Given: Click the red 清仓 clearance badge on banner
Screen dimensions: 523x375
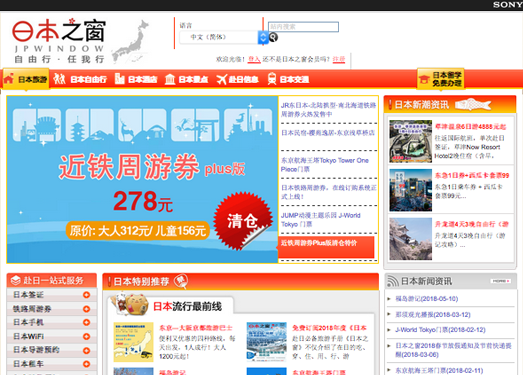Looking at the screenshot, I should click(x=243, y=221).
